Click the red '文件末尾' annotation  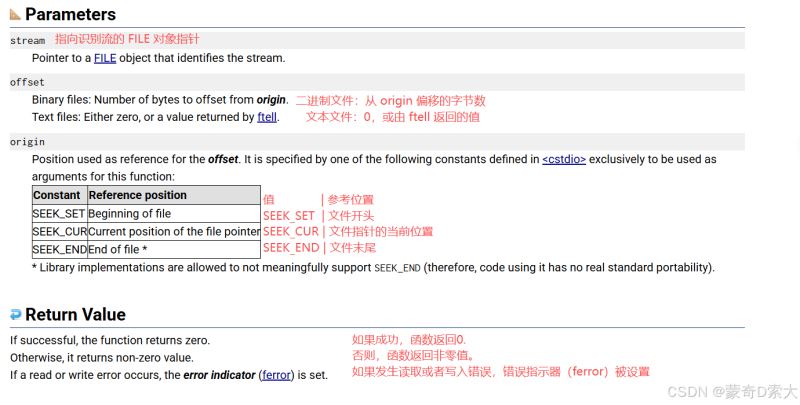353,248
